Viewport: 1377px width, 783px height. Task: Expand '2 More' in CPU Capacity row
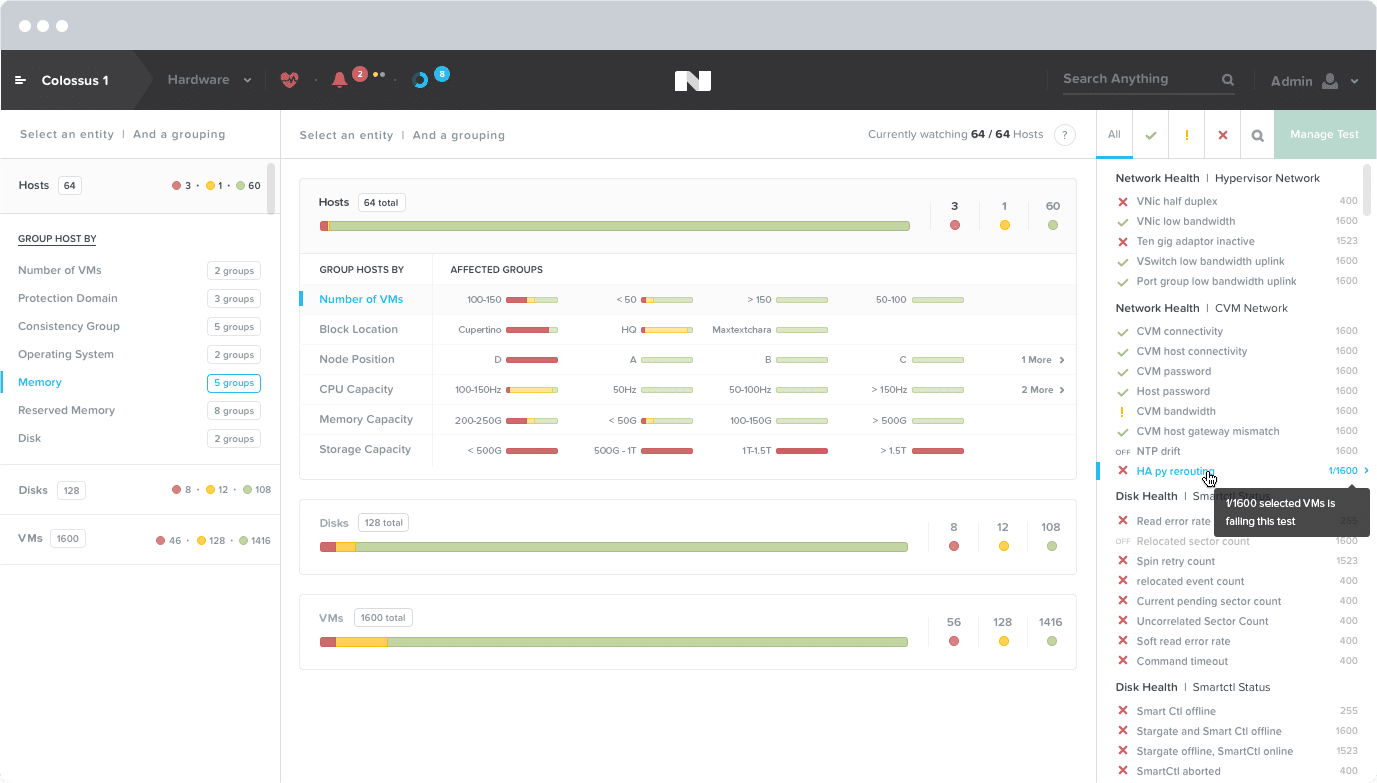pyautogui.click(x=1042, y=390)
